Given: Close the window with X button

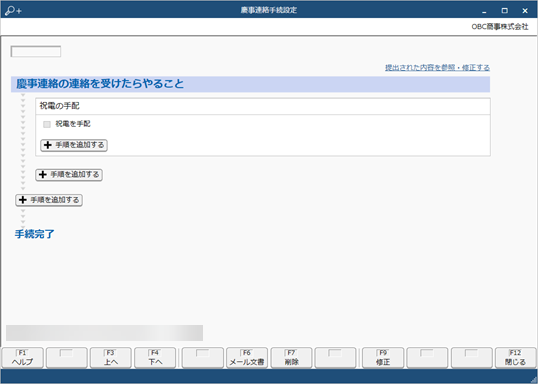Looking at the screenshot, I should pos(525,11).
